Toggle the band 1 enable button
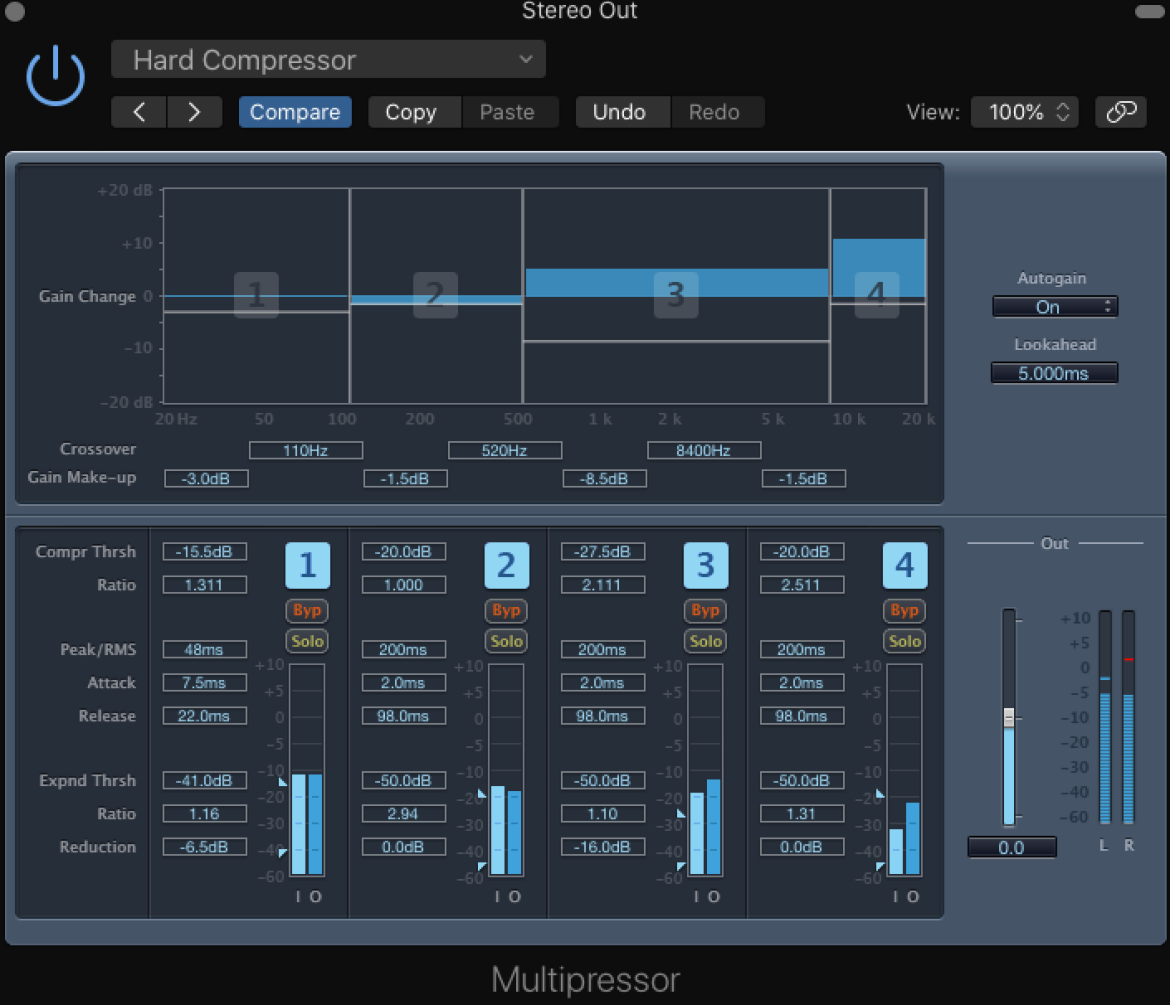 [x=307, y=566]
